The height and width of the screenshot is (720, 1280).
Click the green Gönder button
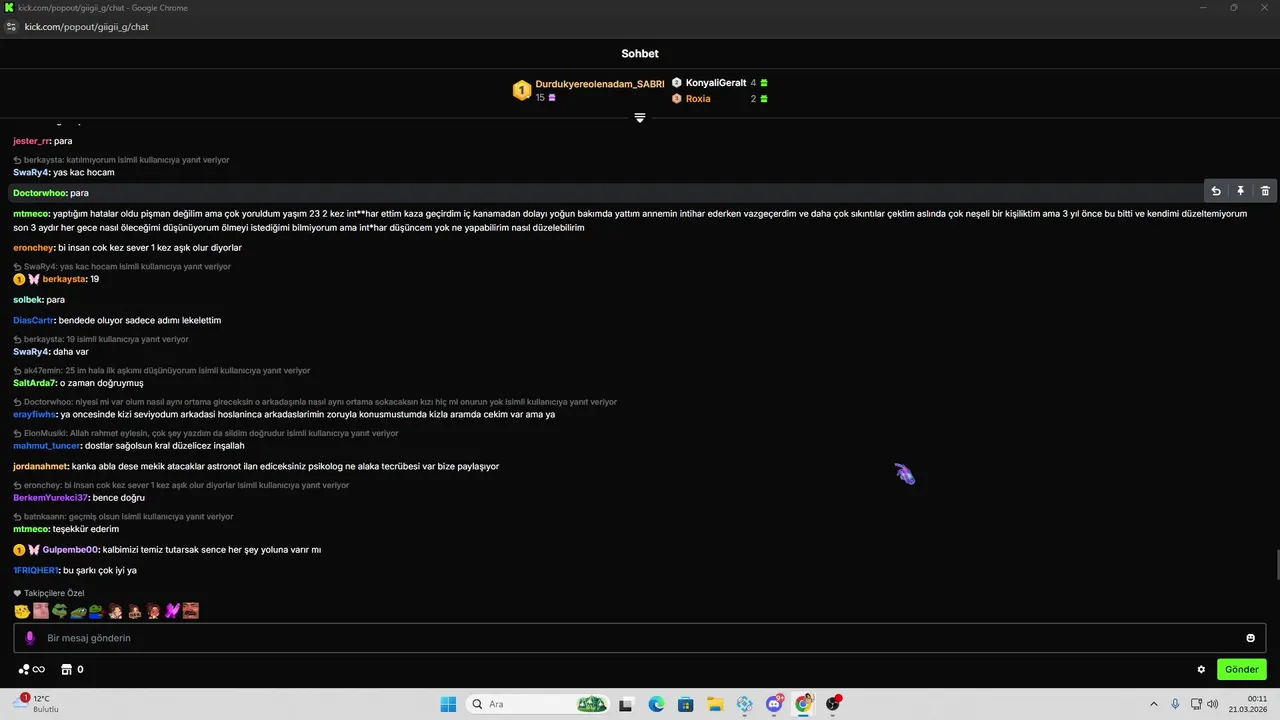pyautogui.click(x=1242, y=669)
